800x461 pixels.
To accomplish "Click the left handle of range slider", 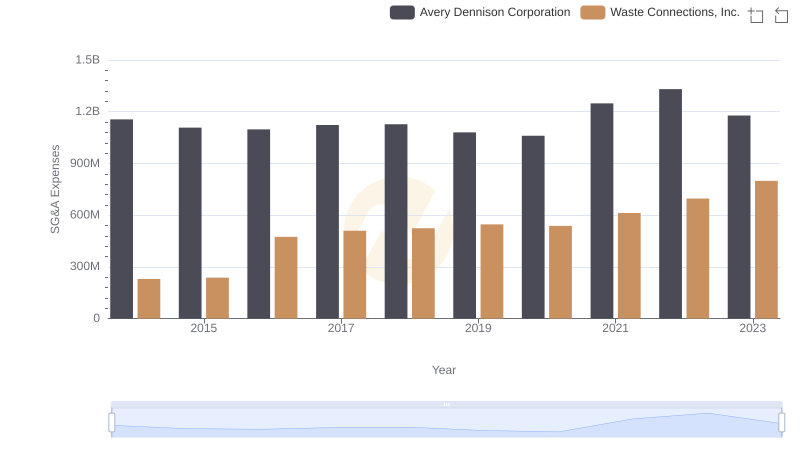I will [112, 422].
